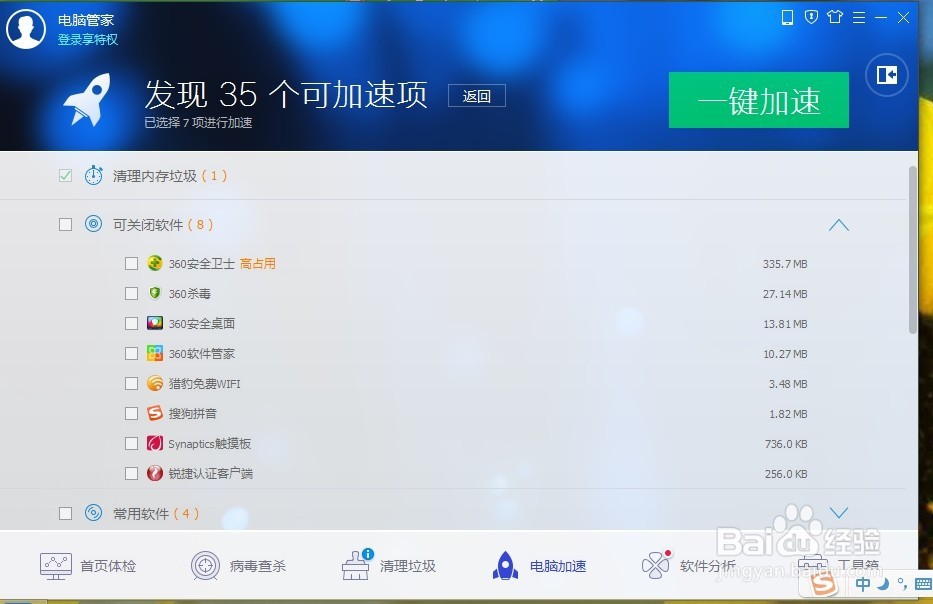Open the phone manager icon in the titlebar
The height and width of the screenshot is (604, 933).
point(787,17)
